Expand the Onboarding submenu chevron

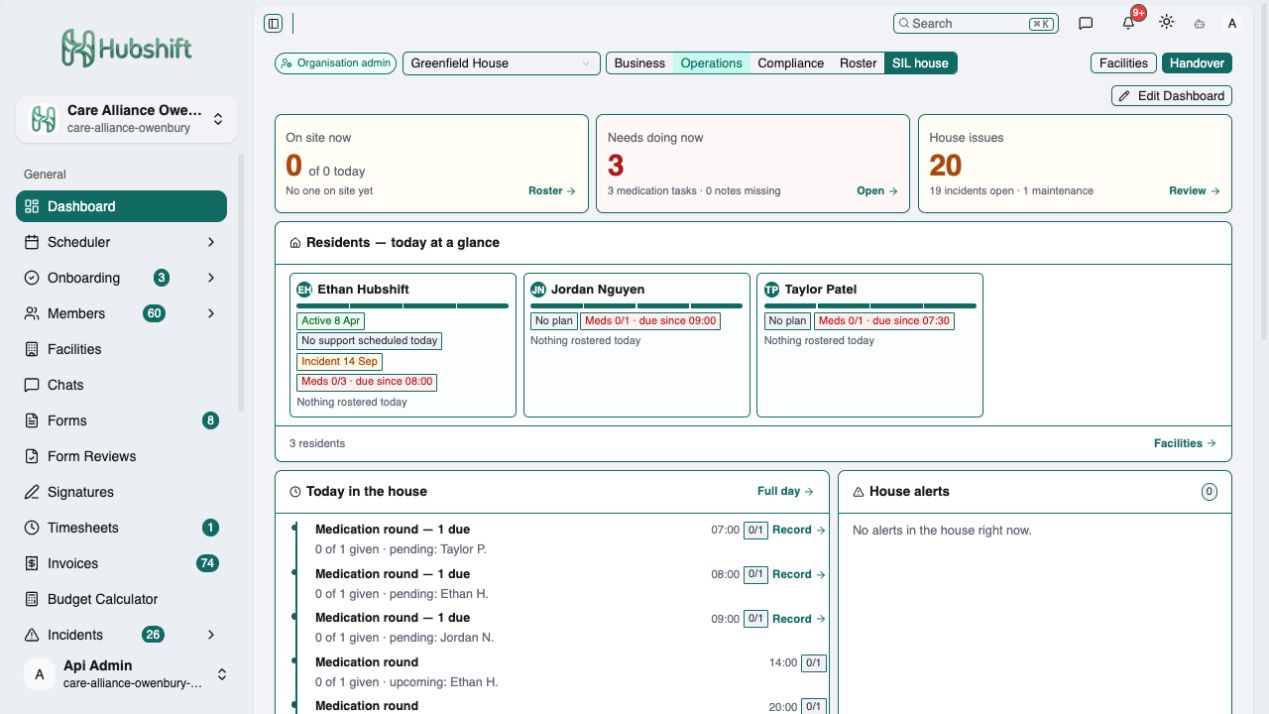tap(211, 278)
